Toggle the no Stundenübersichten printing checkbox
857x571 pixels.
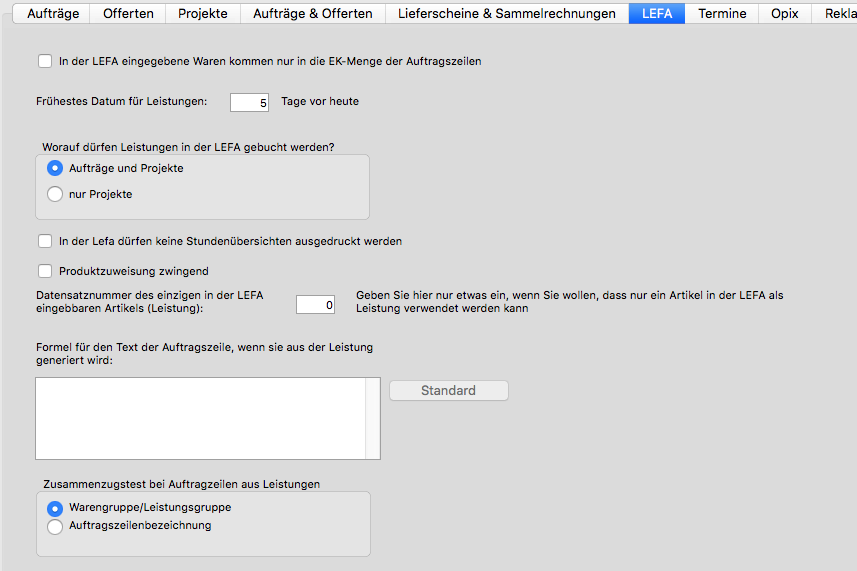pyautogui.click(x=45, y=241)
